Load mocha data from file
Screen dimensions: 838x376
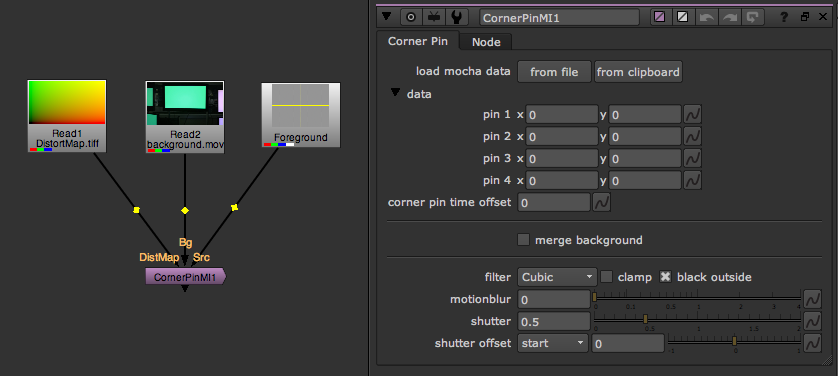pyautogui.click(x=554, y=72)
